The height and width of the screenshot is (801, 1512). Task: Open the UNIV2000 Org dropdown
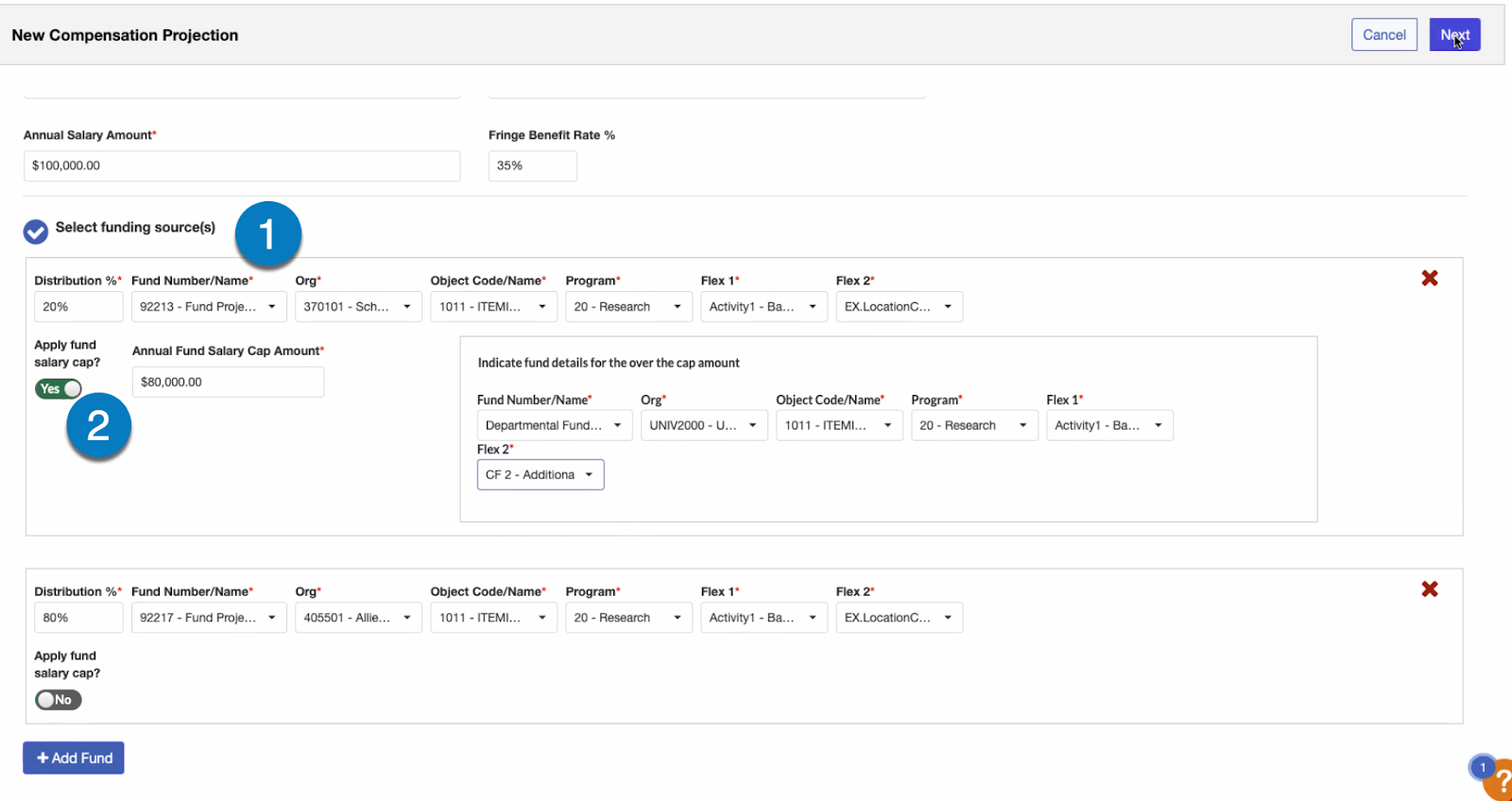[702, 426]
